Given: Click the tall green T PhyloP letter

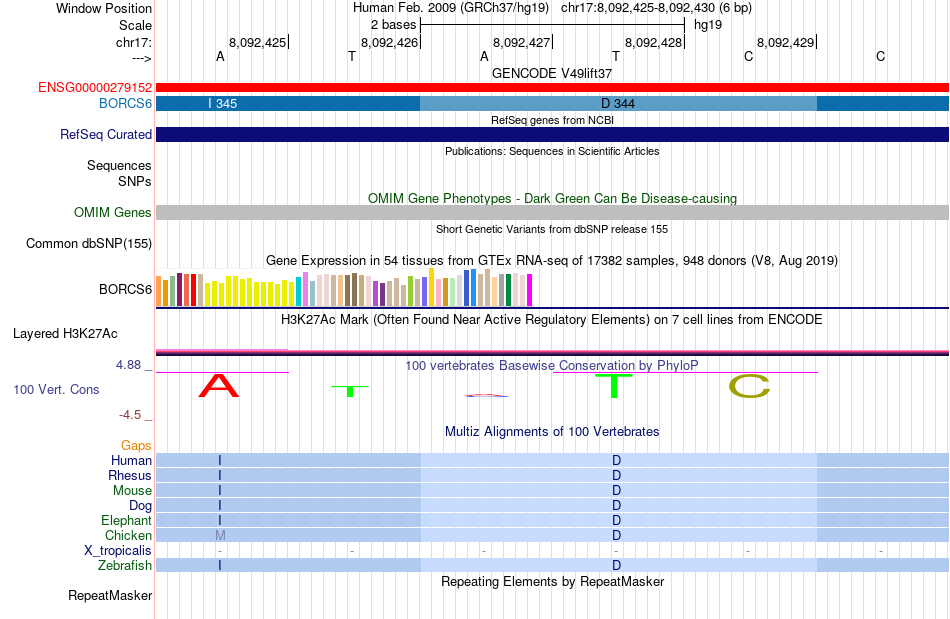Looking at the screenshot, I should (614, 385).
